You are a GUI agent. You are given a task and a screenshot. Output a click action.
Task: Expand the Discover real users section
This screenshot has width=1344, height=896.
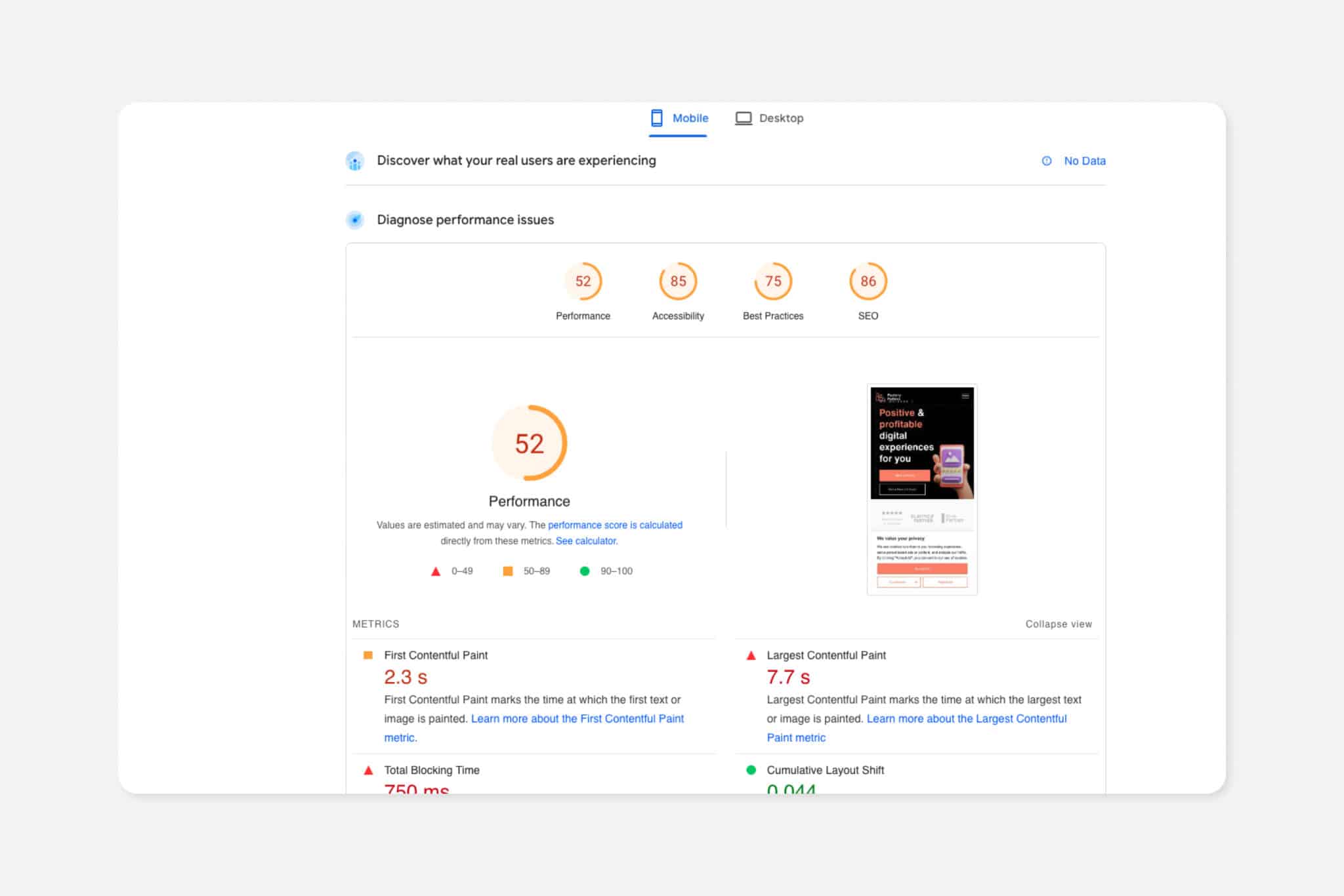[x=516, y=161]
